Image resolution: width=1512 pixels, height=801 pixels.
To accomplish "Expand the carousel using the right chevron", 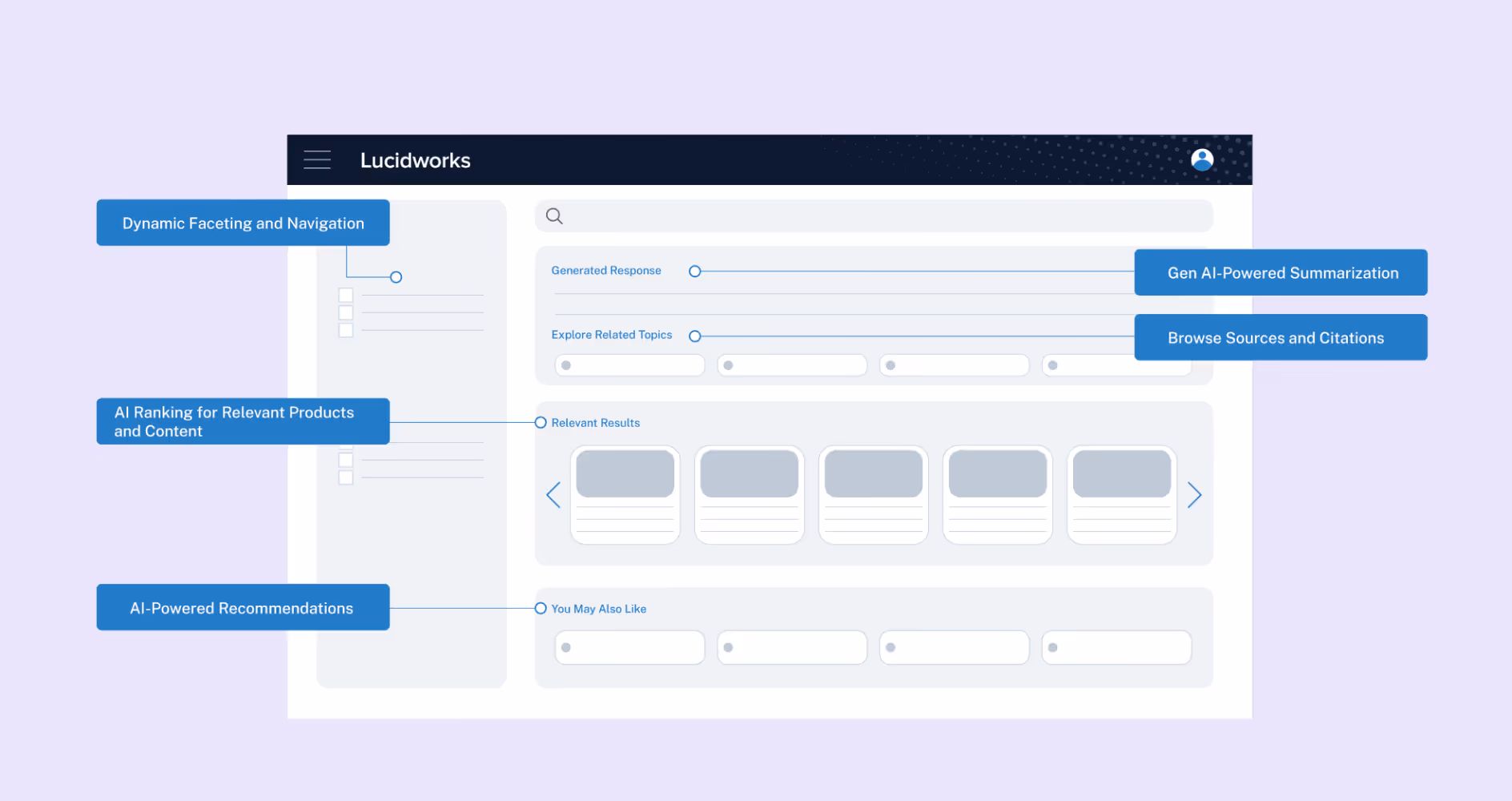I will (1194, 494).
